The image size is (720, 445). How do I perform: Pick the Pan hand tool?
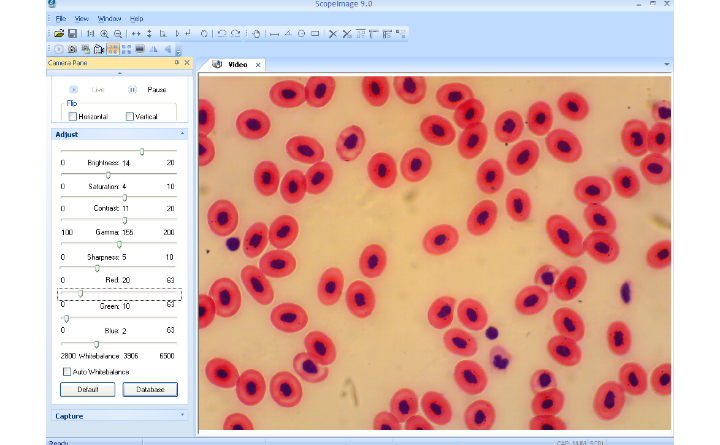coord(255,33)
